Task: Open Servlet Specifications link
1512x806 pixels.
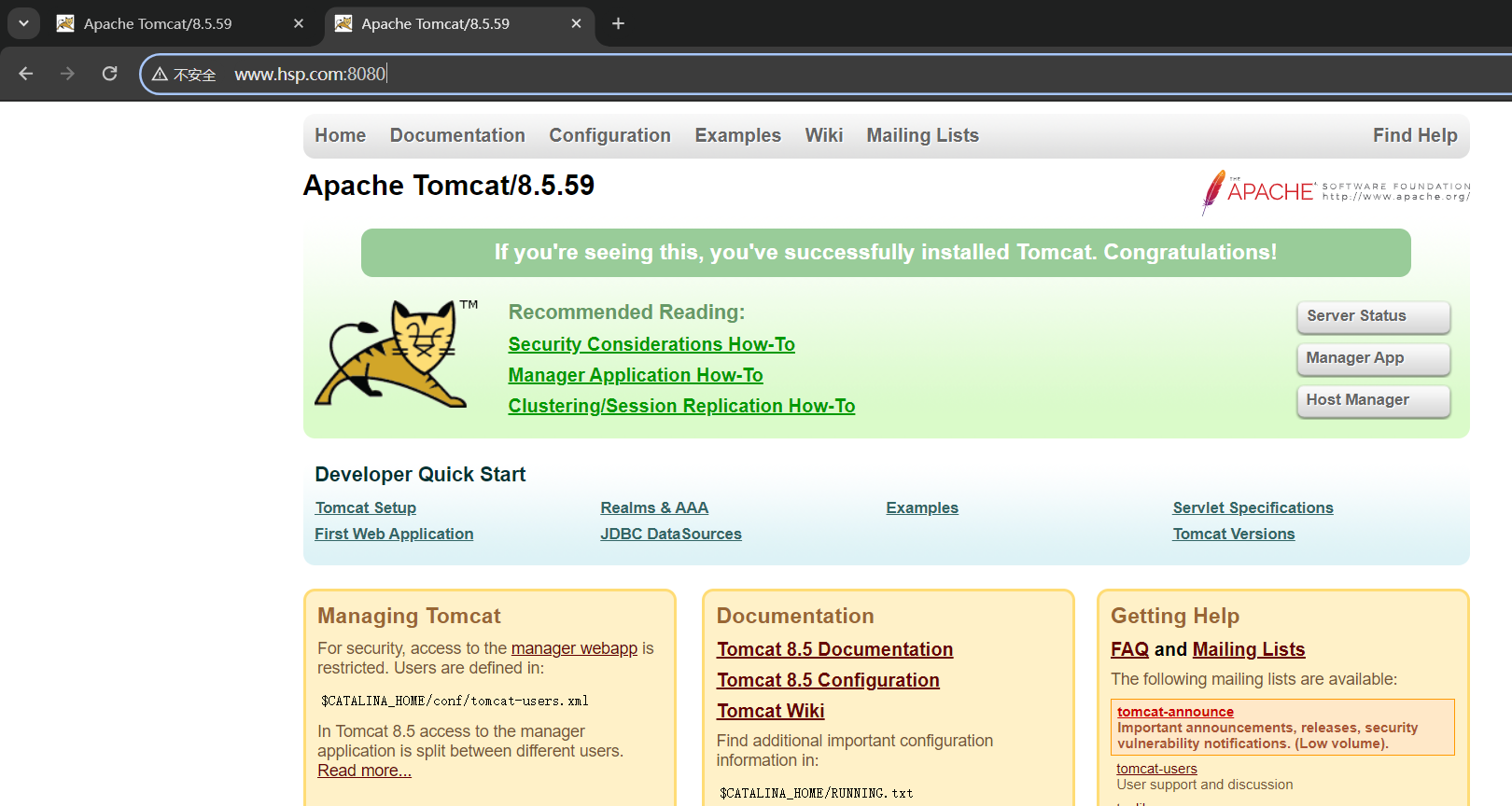Action: [x=1253, y=507]
